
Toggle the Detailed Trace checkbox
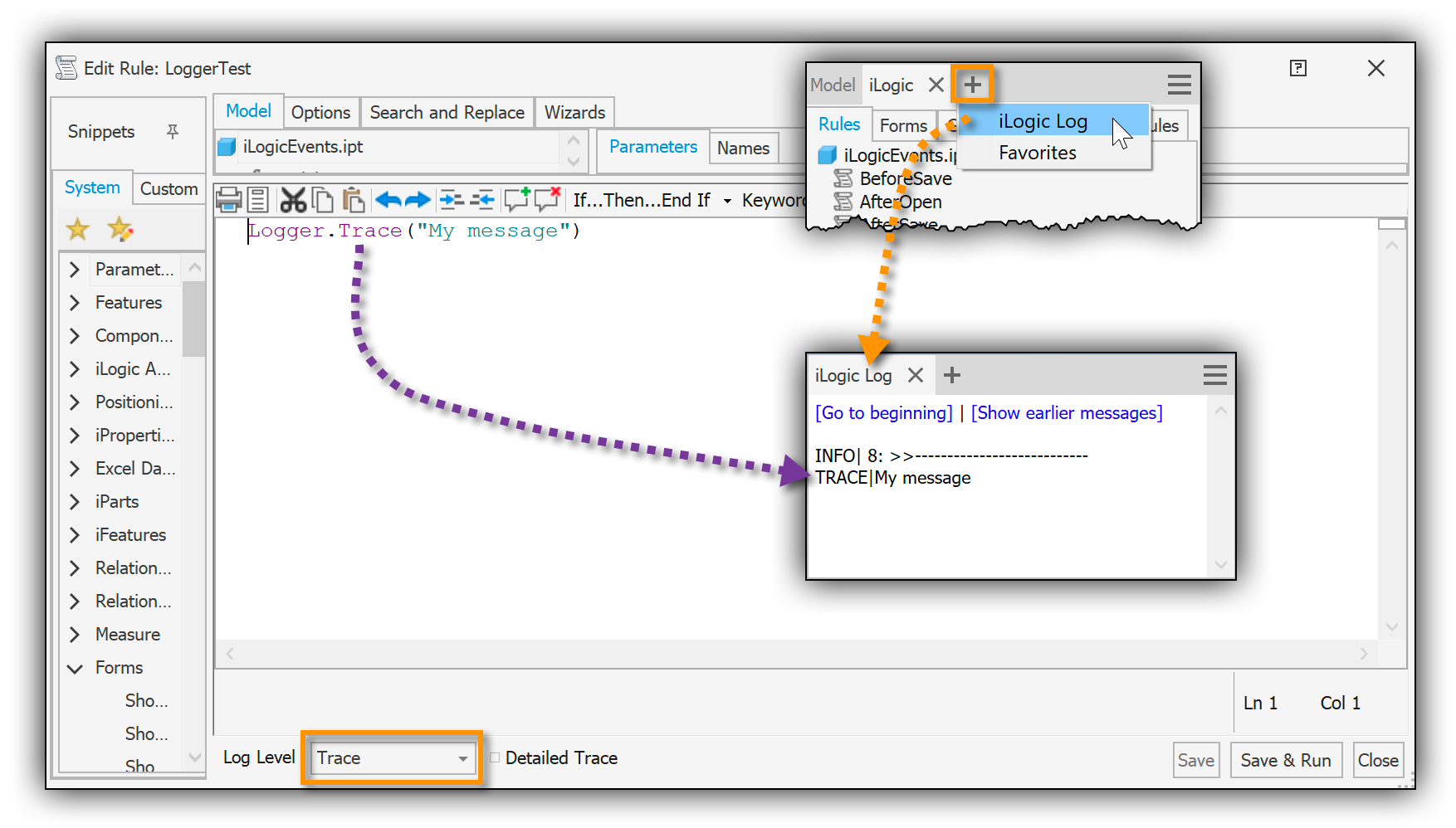(495, 757)
